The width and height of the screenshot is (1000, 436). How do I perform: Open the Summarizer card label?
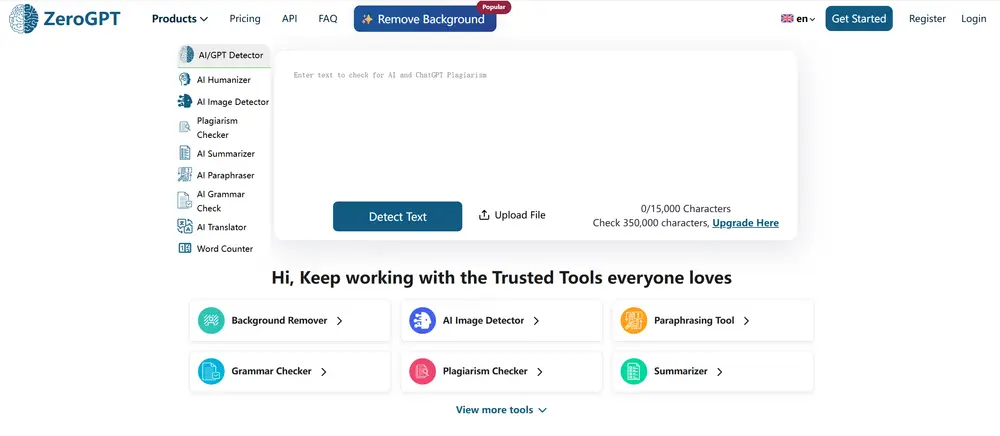click(x=680, y=371)
